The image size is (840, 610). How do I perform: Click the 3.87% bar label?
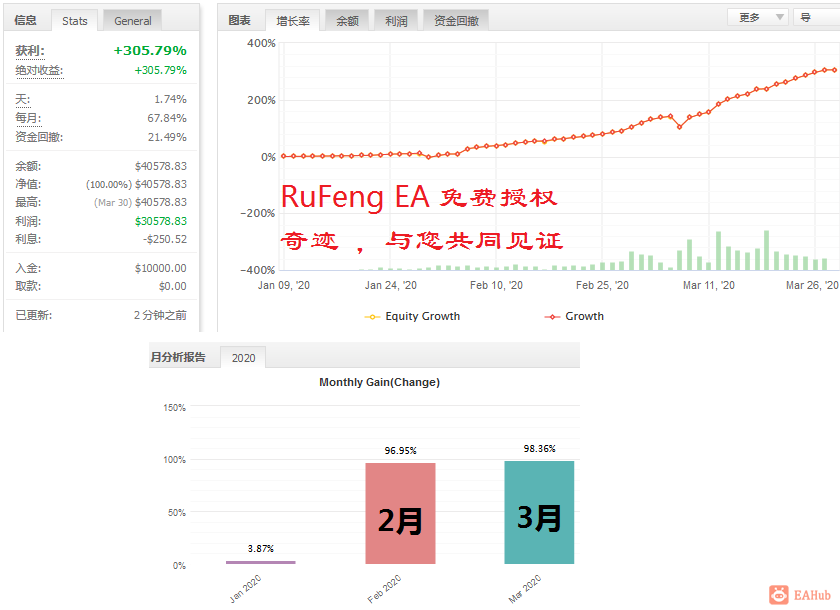(x=260, y=549)
